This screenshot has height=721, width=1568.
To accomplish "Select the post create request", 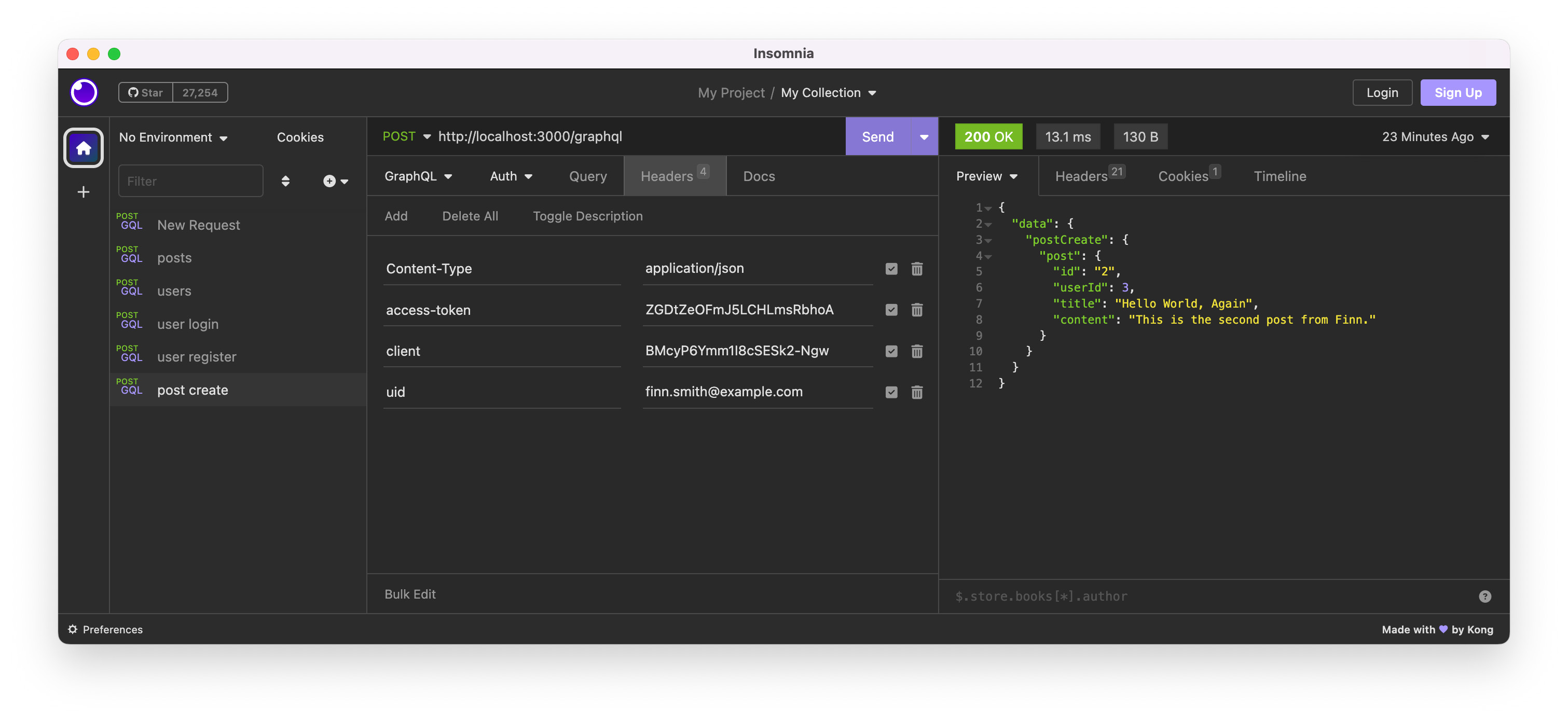I will 238,390.
